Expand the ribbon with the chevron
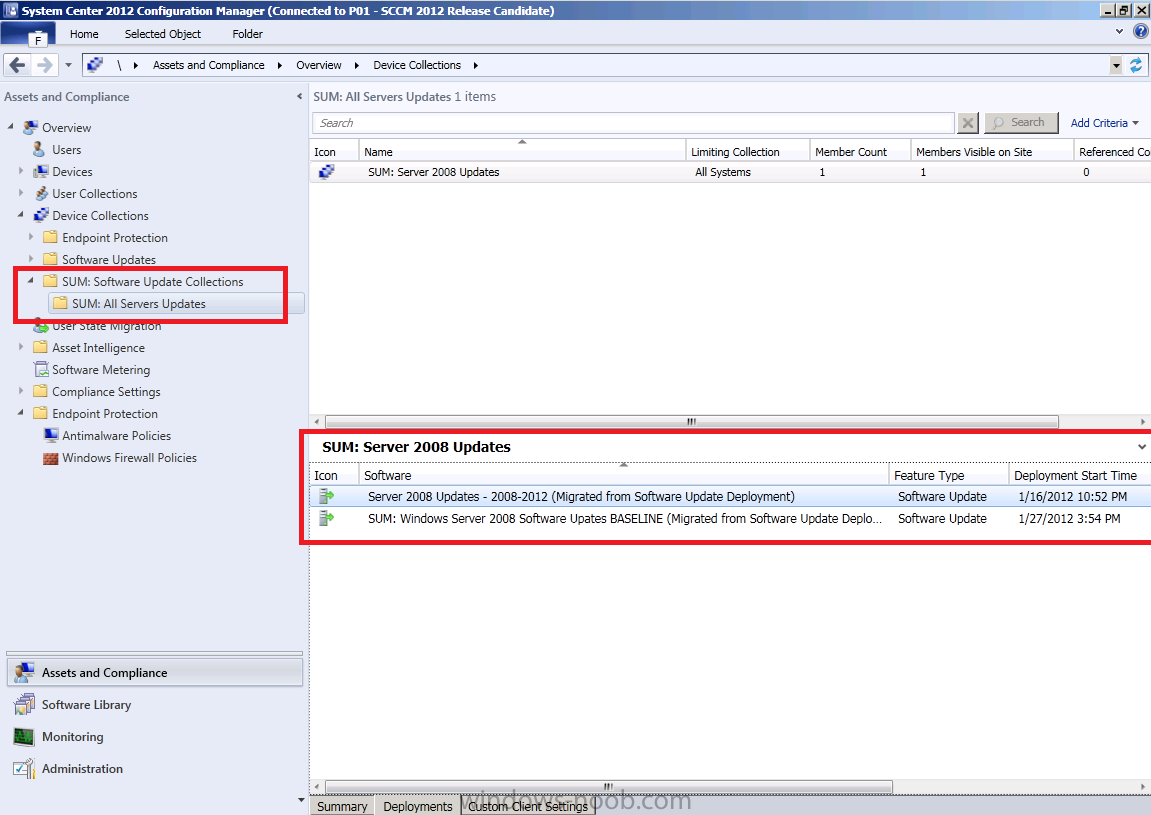The width and height of the screenshot is (1151, 815). point(1119,32)
